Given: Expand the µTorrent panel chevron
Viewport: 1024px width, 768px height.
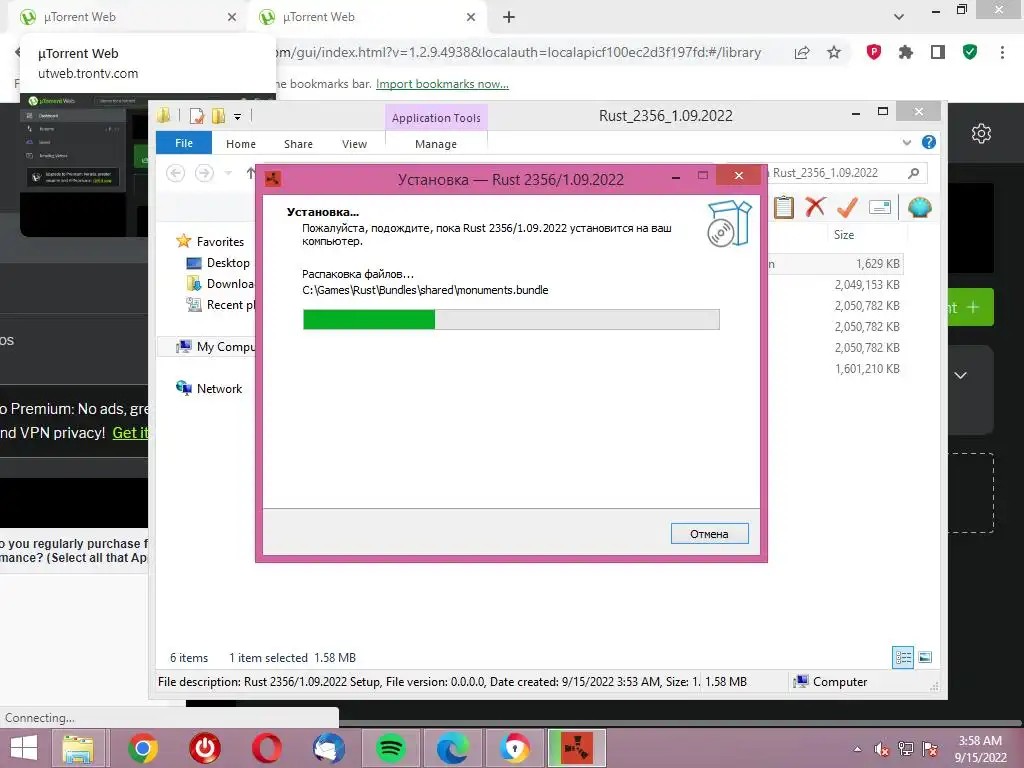Looking at the screenshot, I should tap(961, 376).
